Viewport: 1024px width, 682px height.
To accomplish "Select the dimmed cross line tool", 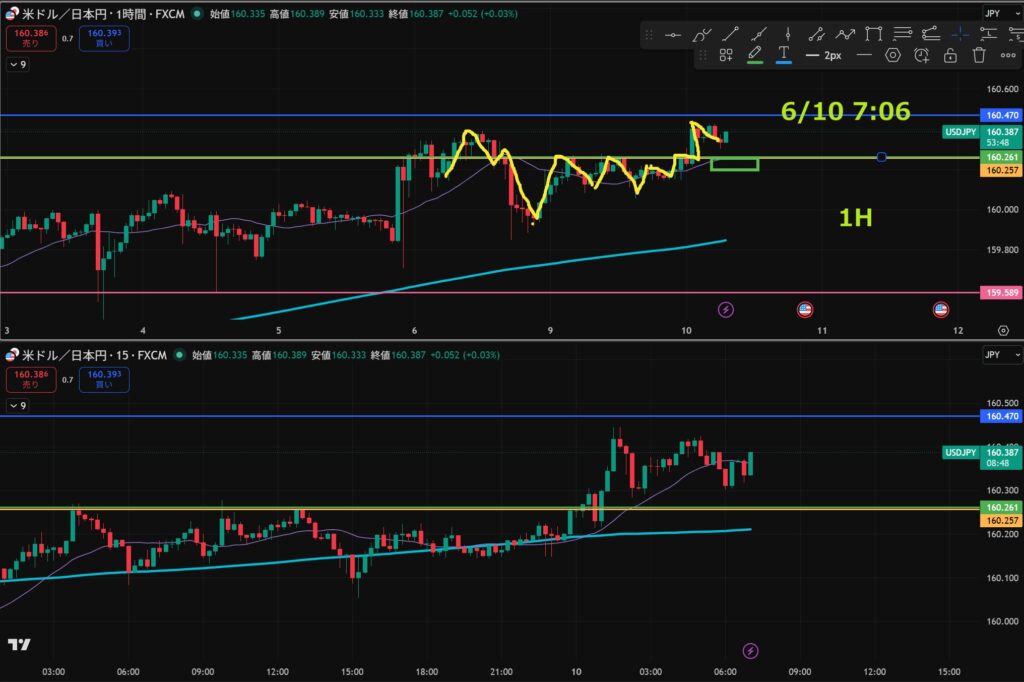I will (x=960, y=34).
